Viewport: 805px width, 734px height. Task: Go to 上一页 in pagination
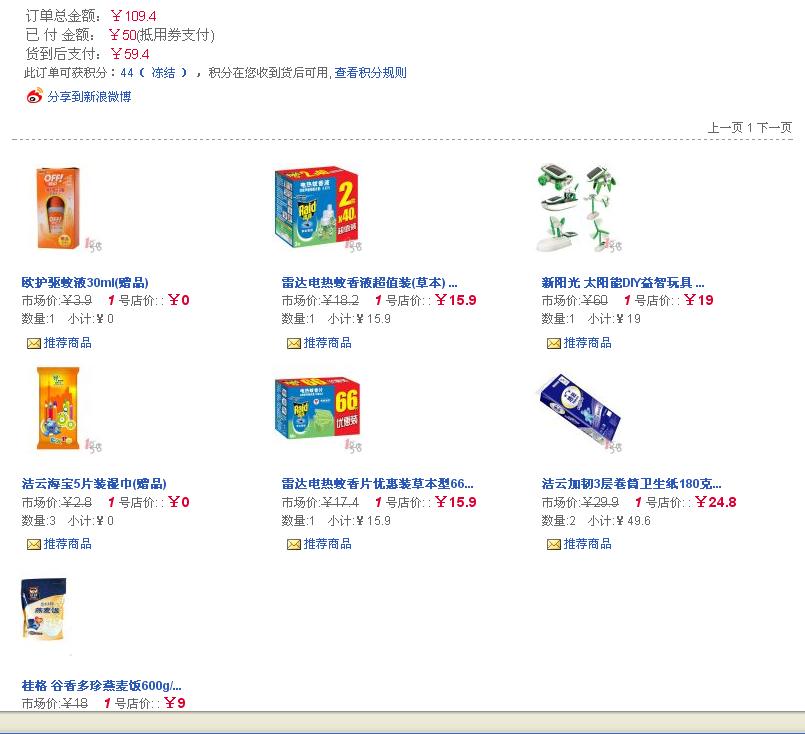click(x=725, y=127)
